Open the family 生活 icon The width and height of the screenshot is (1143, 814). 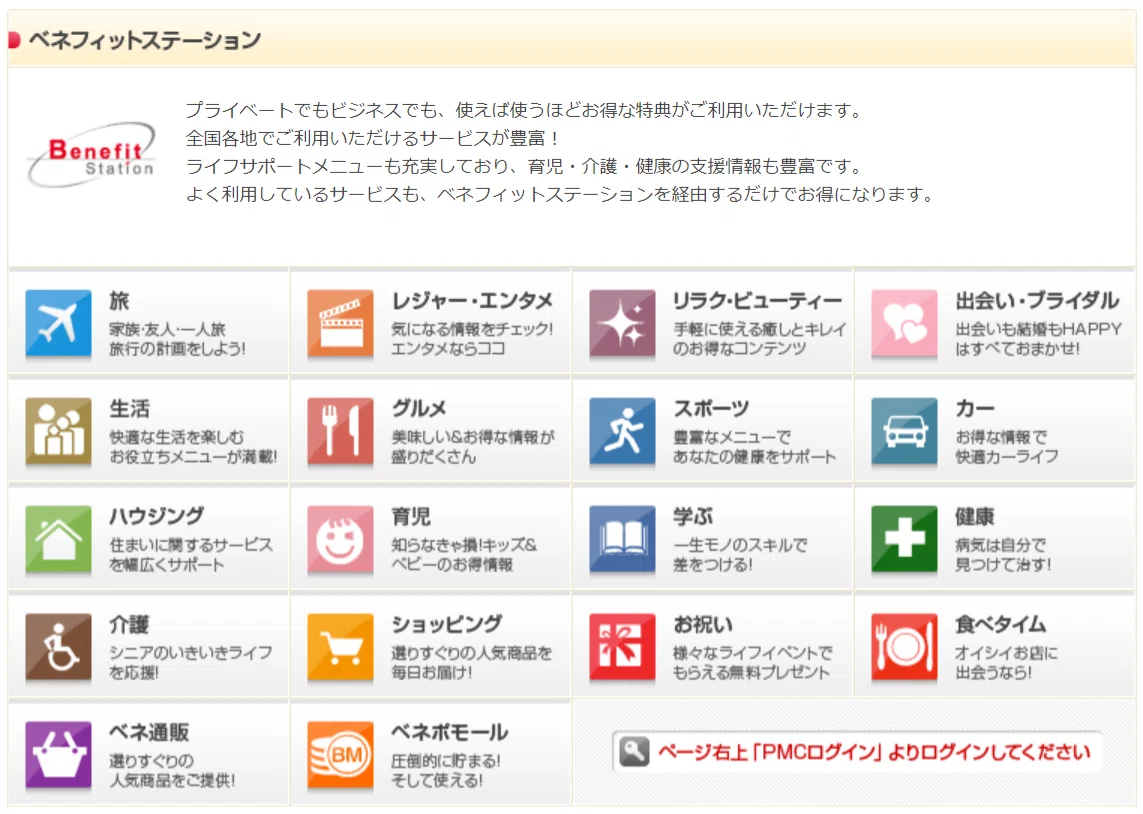[58, 431]
